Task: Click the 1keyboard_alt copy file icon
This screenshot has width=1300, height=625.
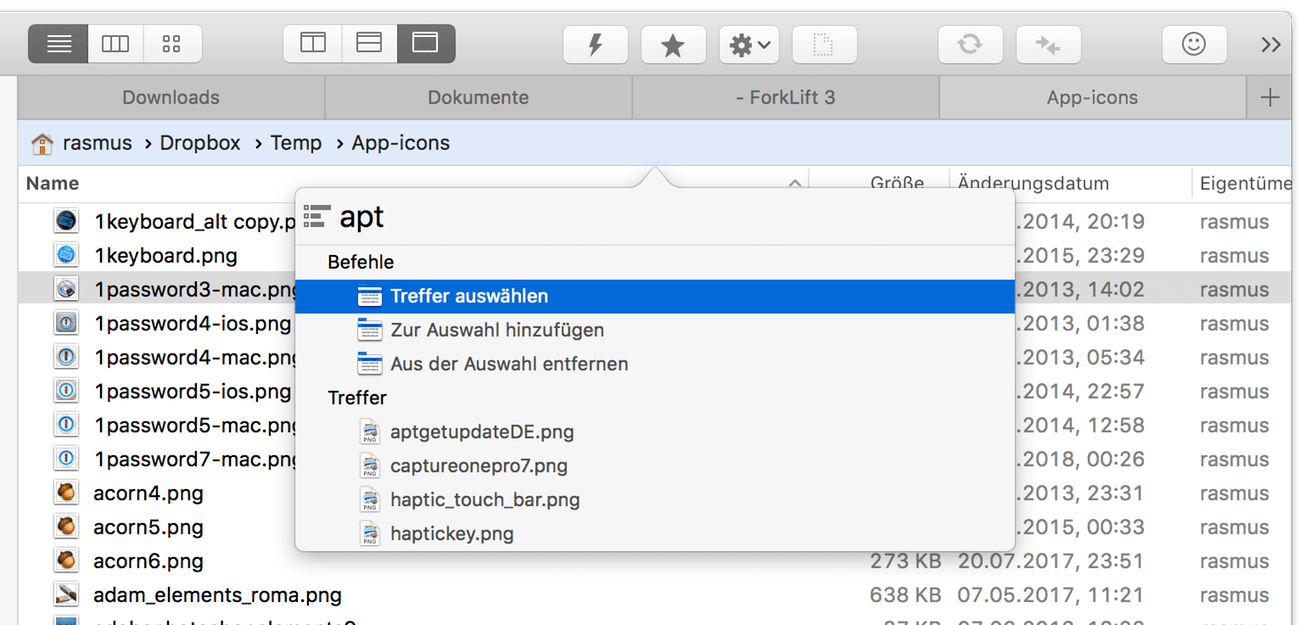Action: [66, 221]
